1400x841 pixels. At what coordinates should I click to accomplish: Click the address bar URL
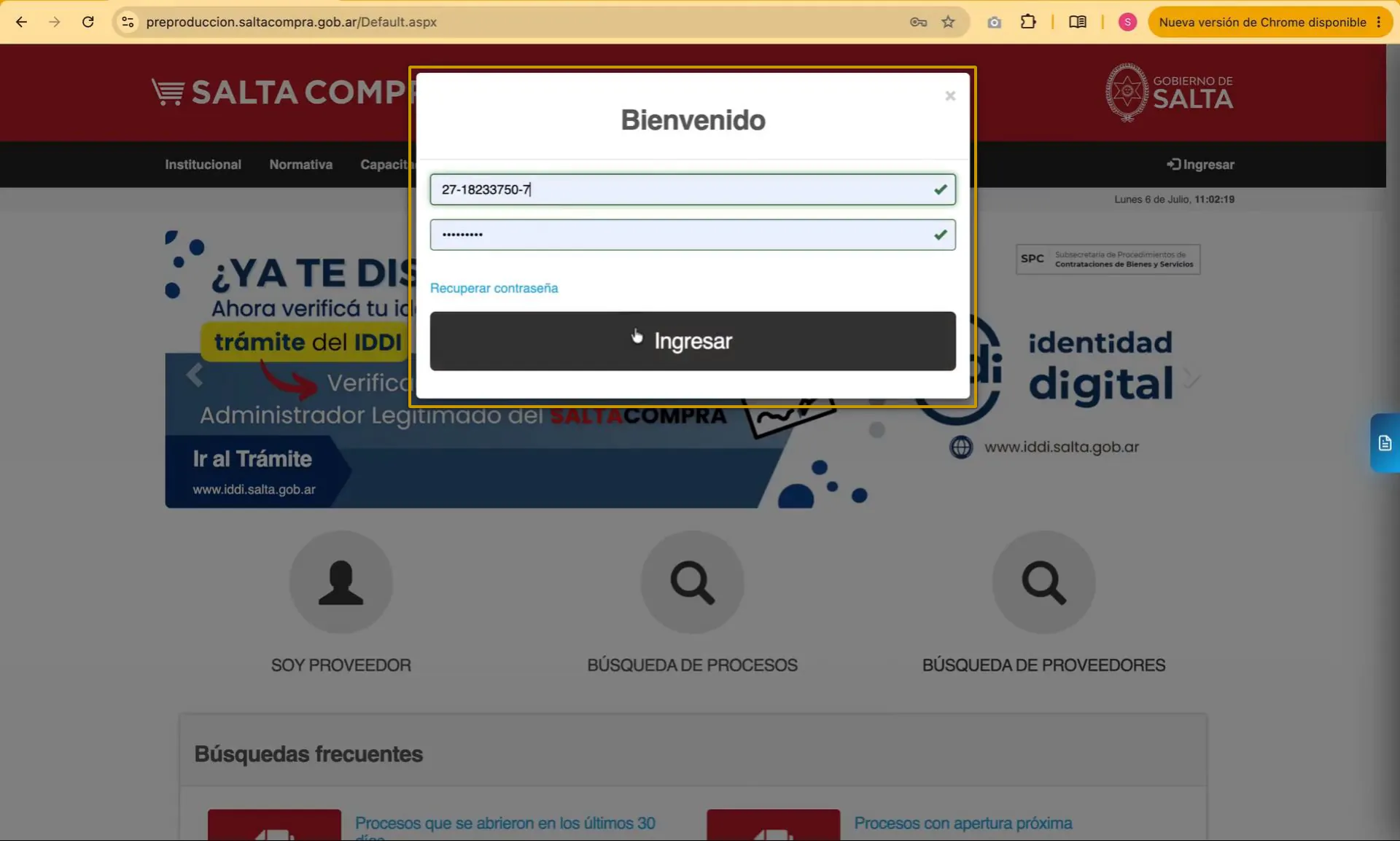[291, 22]
